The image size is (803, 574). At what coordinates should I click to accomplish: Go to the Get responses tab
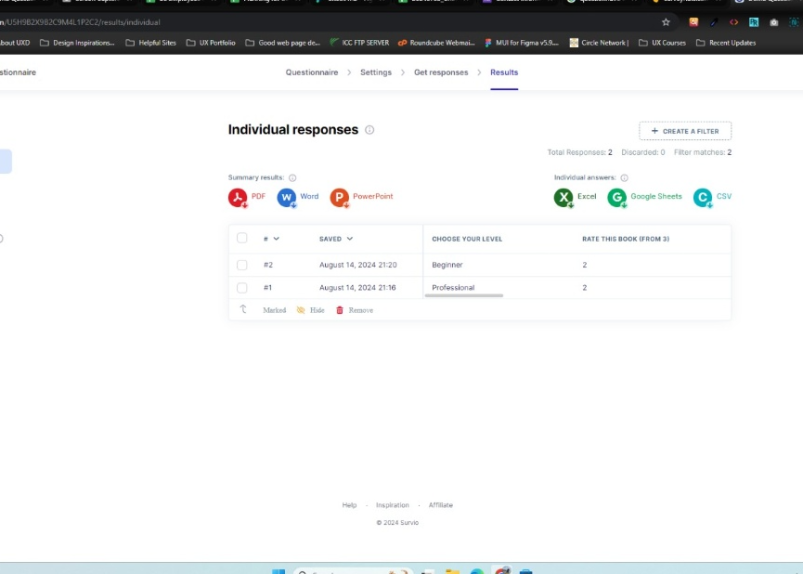(441, 72)
